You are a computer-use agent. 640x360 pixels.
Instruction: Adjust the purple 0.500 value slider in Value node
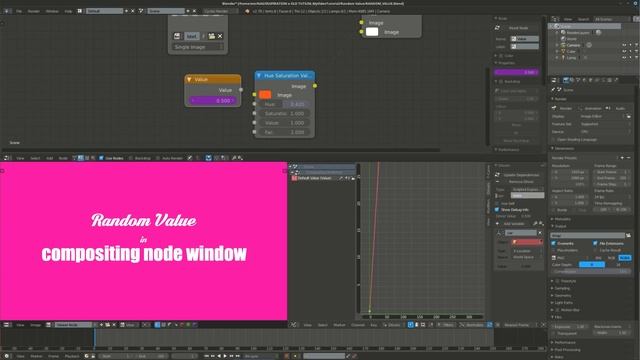[x=213, y=100]
